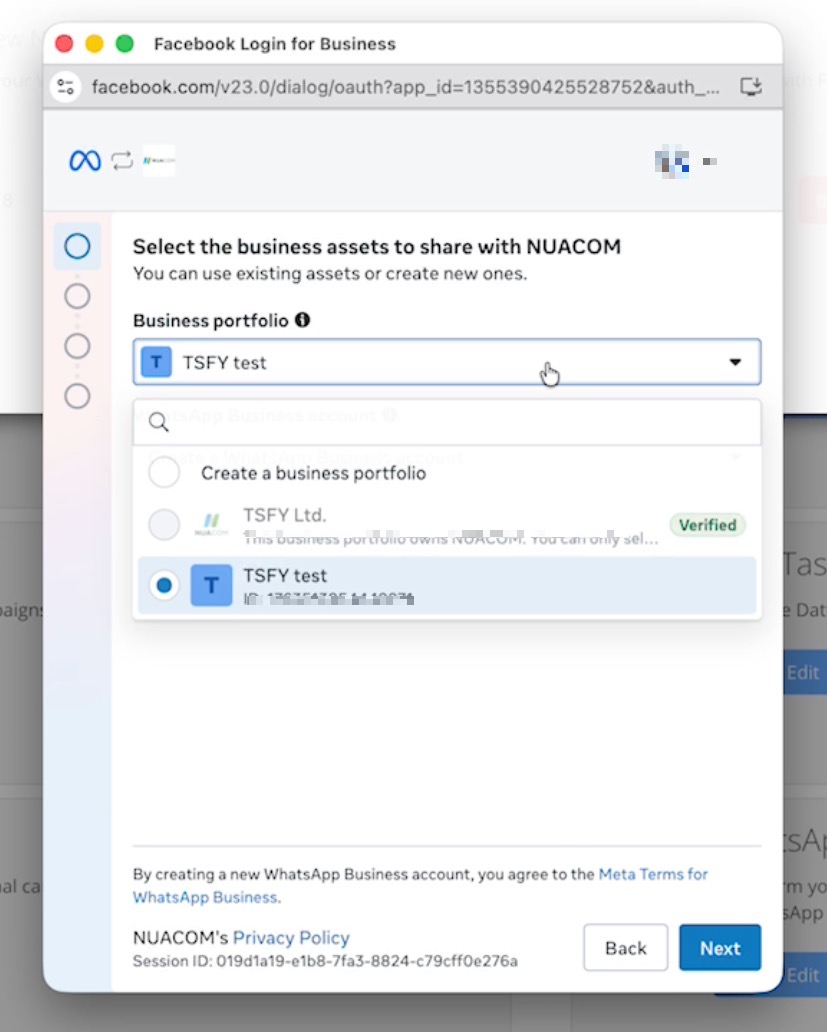Click the 'Select the business assets' heading

click(377, 246)
